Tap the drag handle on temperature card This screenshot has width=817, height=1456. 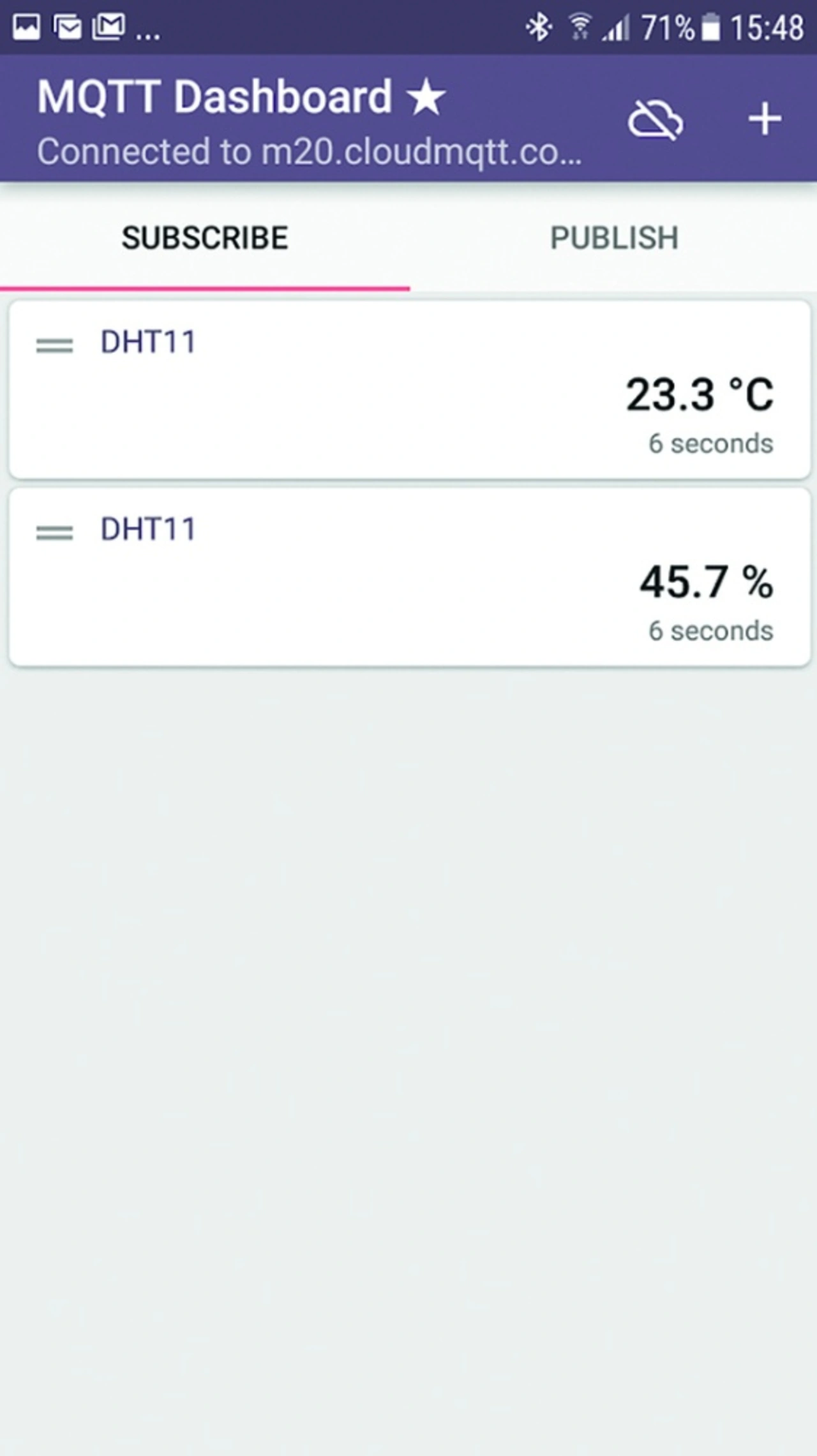point(54,345)
